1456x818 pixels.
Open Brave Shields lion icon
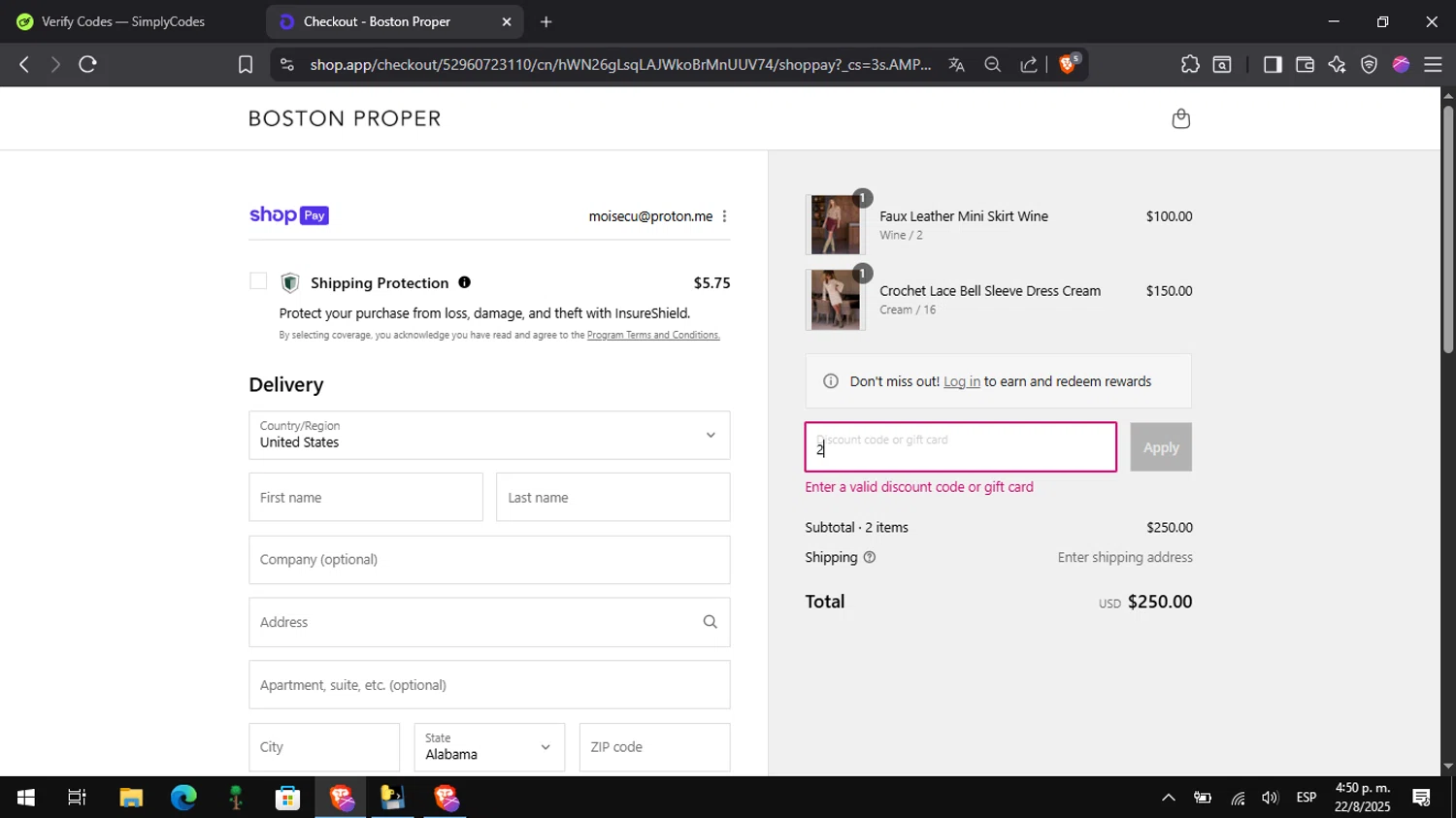(x=1069, y=64)
